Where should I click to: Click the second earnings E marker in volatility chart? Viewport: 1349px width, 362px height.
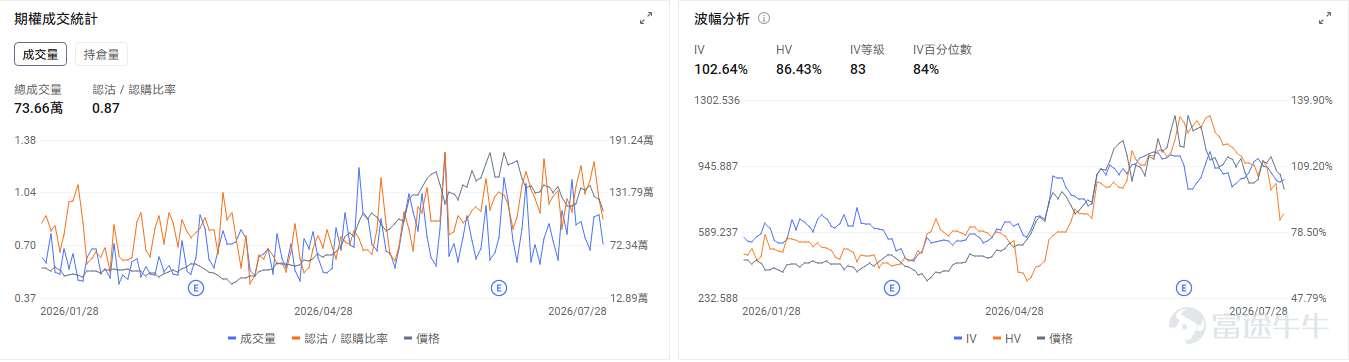1185,288
